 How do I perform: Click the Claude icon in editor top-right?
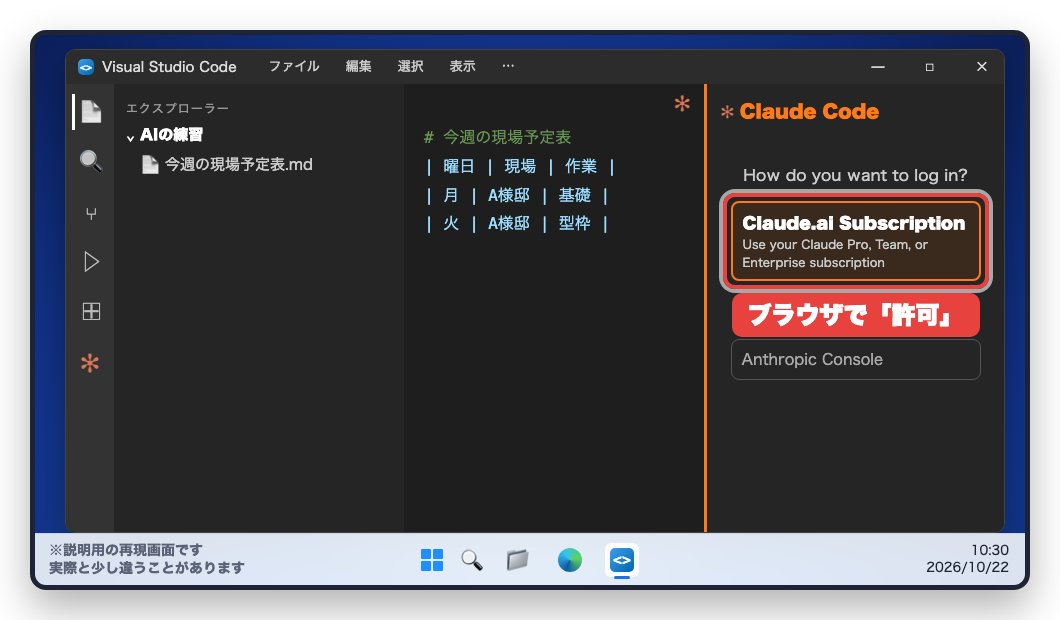click(x=682, y=103)
